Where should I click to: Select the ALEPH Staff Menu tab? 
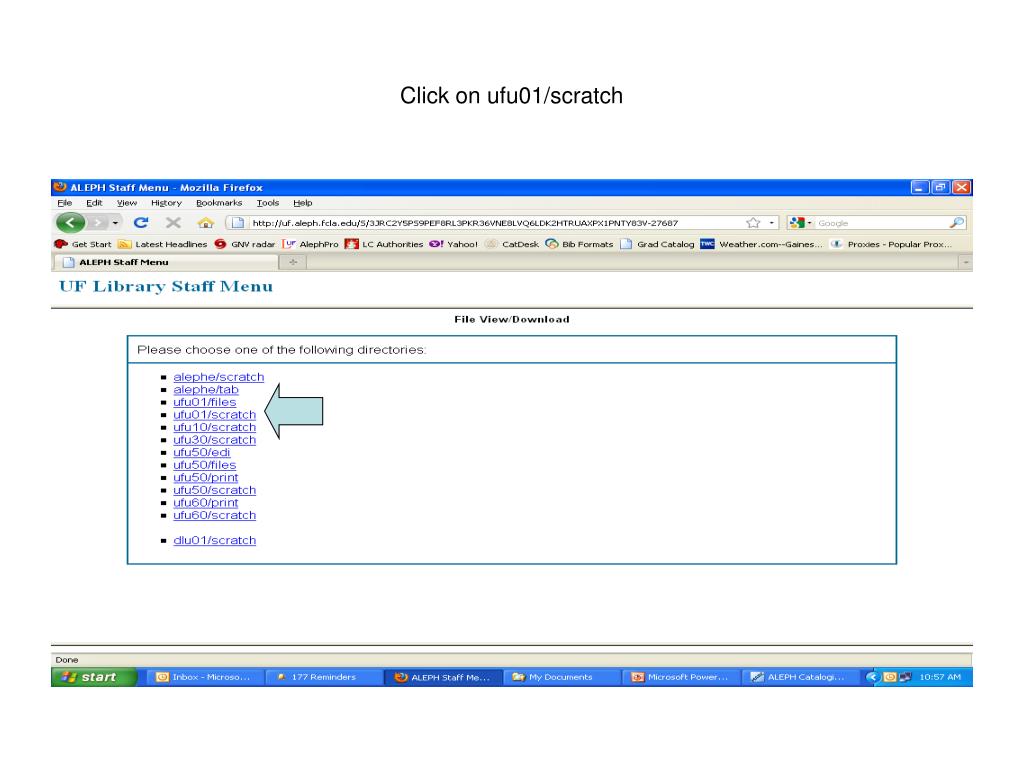click(165, 263)
